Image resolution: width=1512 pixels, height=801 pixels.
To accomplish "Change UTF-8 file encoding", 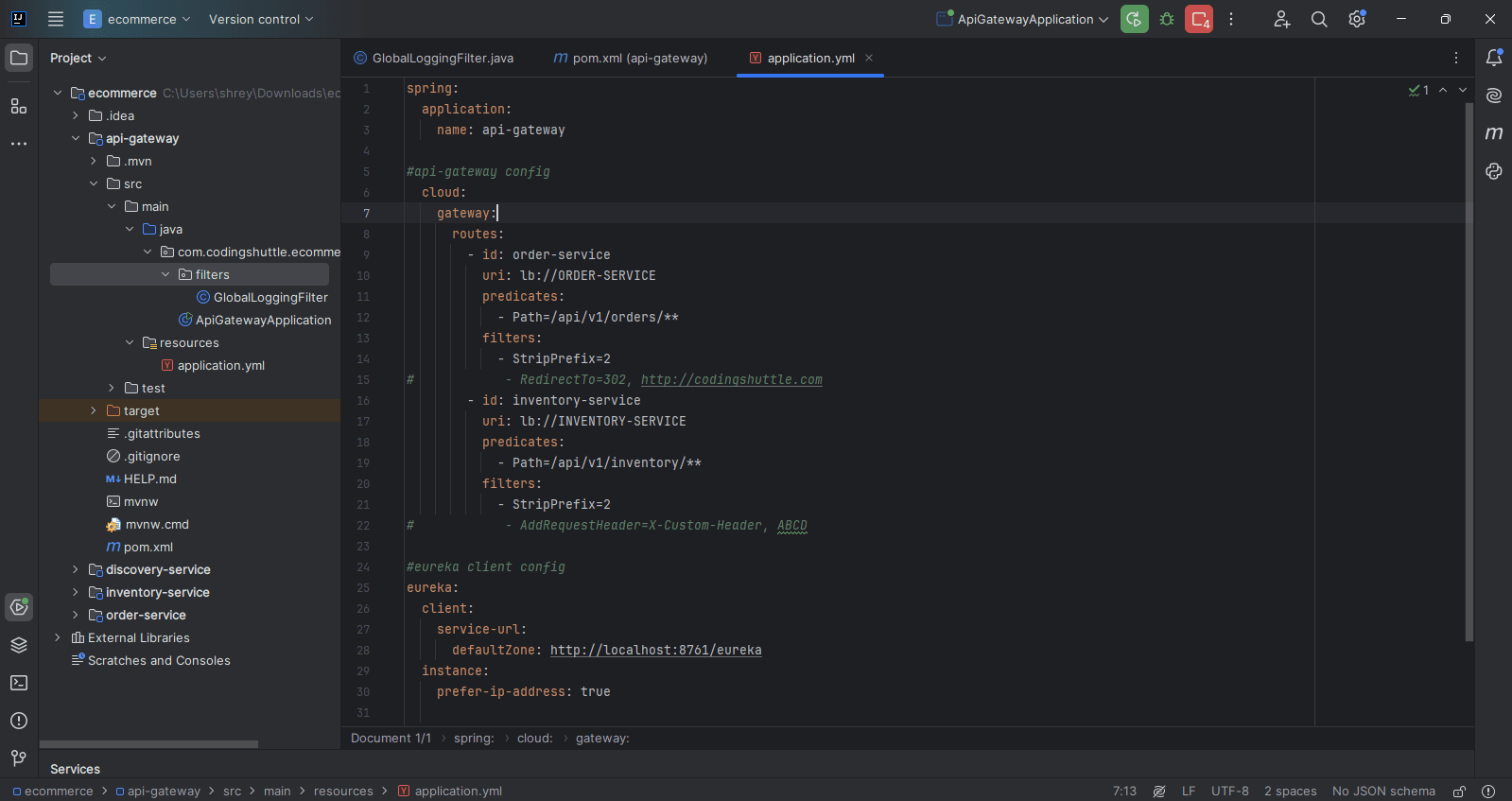I will tap(1230, 791).
